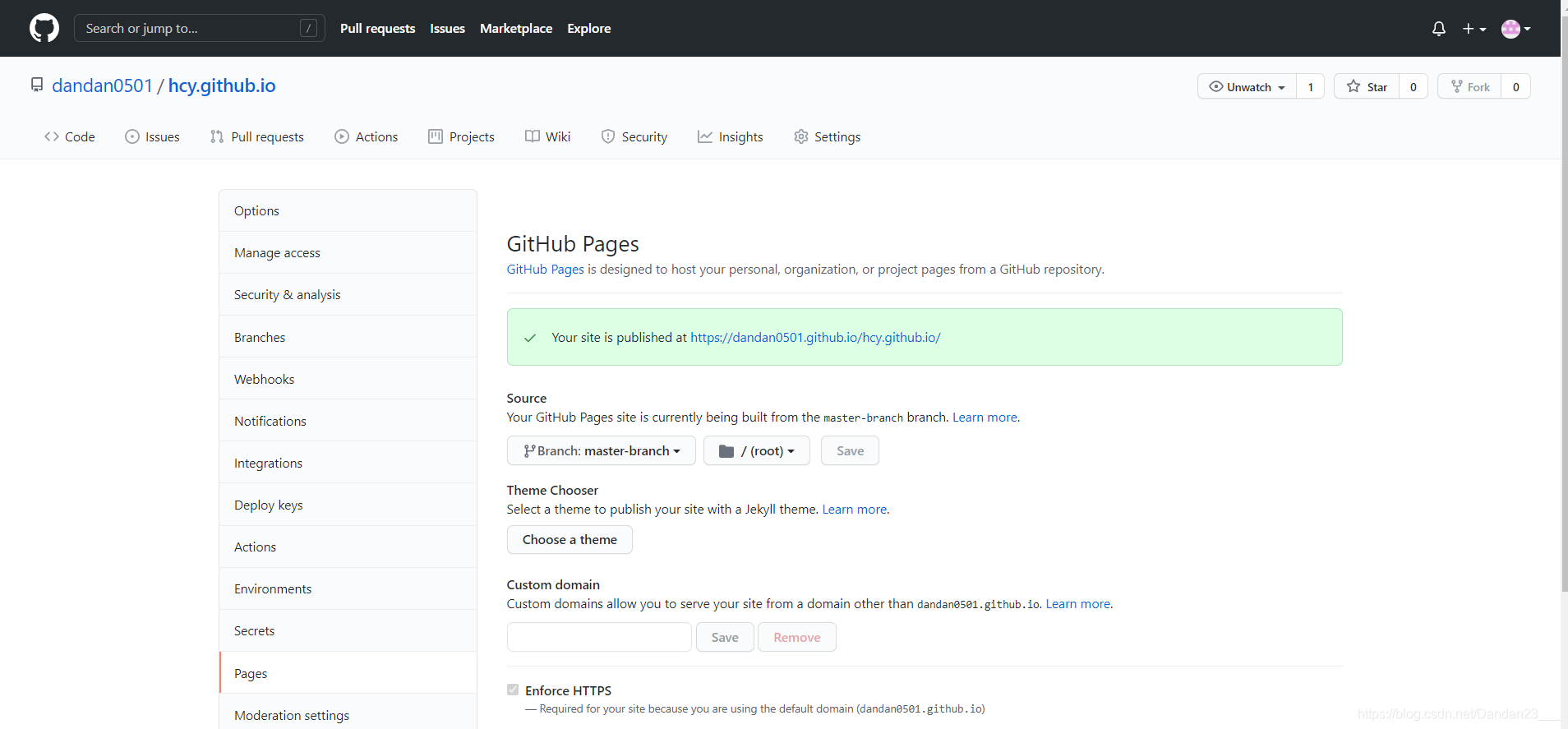Viewport: 1568px width, 729px height.
Task: Click Save for the source branch
Action: pos(850,450)
